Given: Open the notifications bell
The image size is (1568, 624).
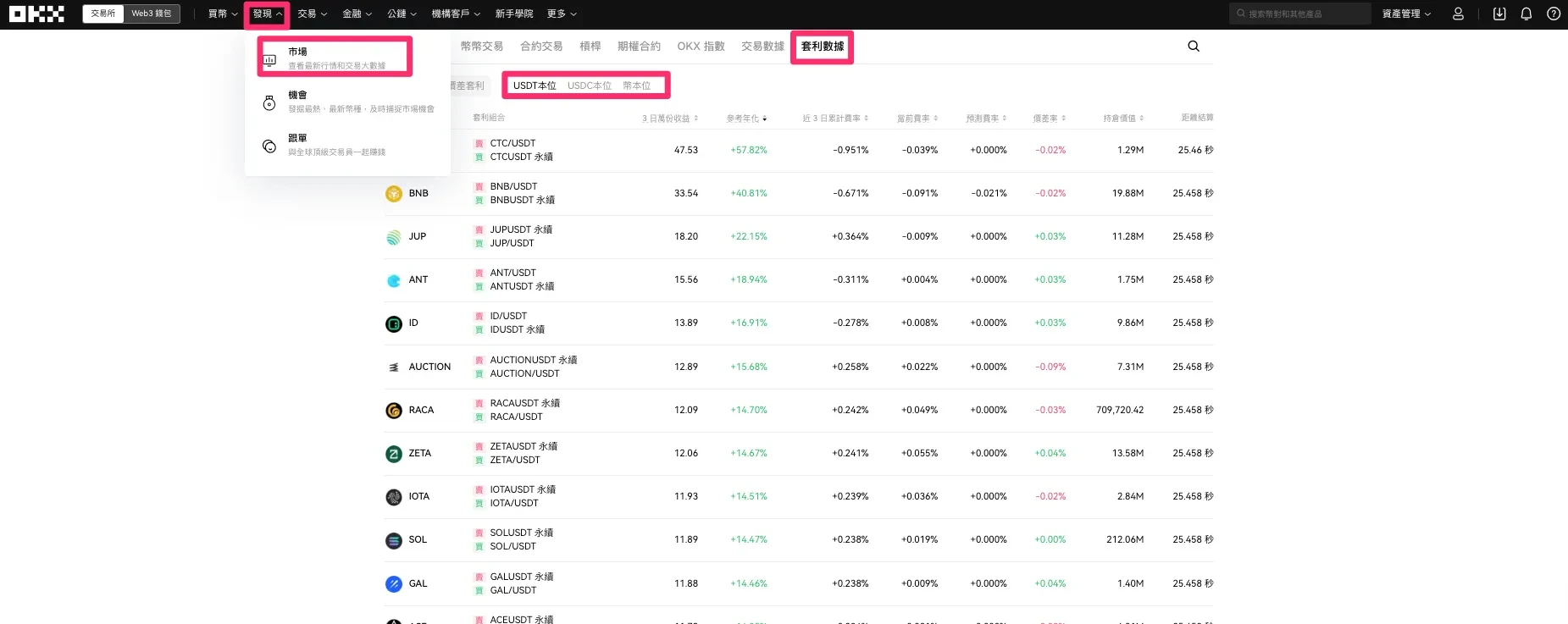Looking at the screenshot, I should click(1526, 14).
